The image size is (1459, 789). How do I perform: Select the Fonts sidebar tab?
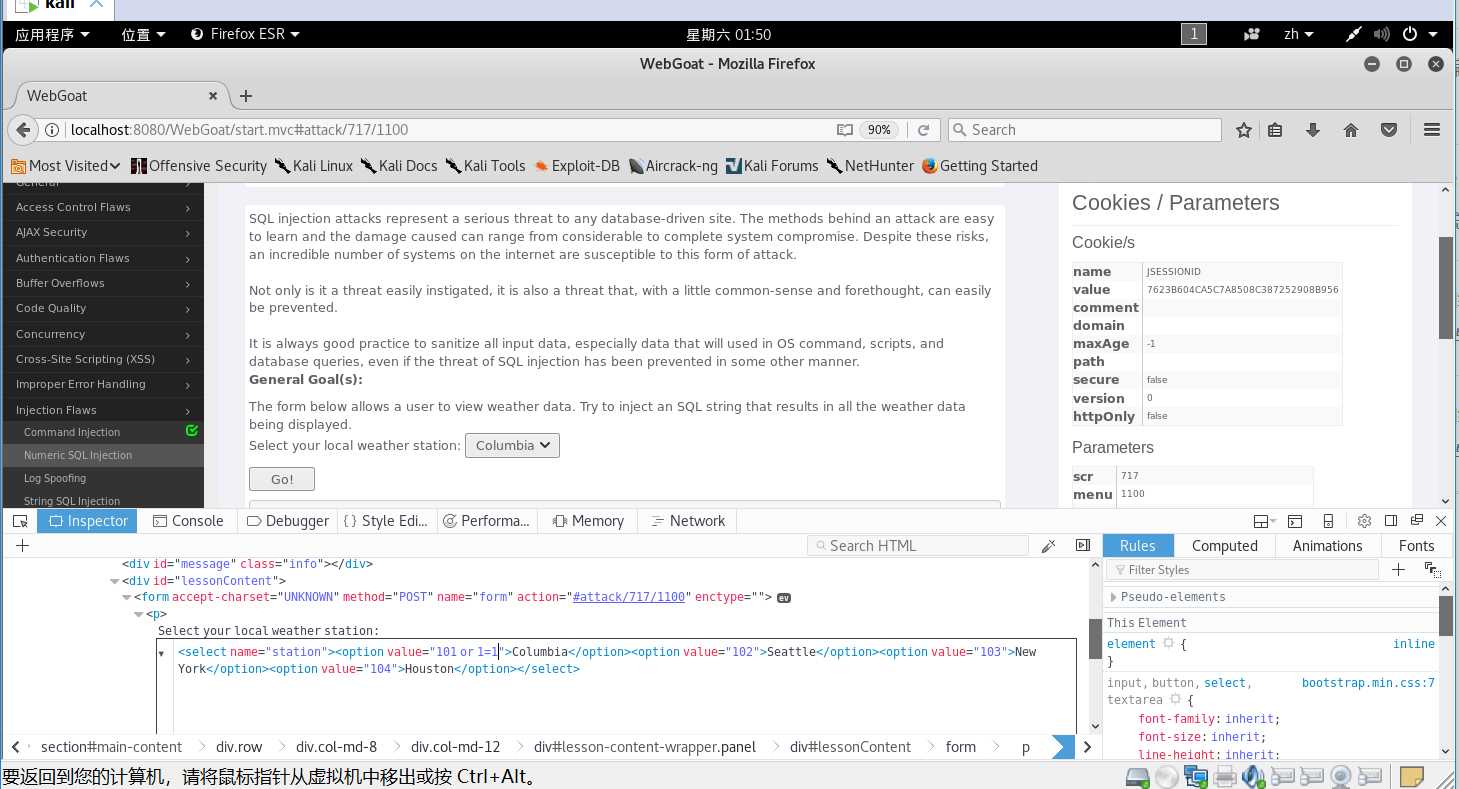(1416, 545)
